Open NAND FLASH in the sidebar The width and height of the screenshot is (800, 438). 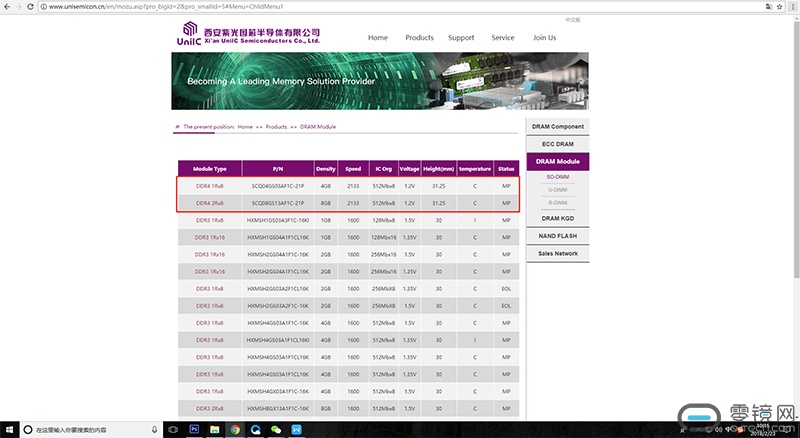(x=557, y=236)
